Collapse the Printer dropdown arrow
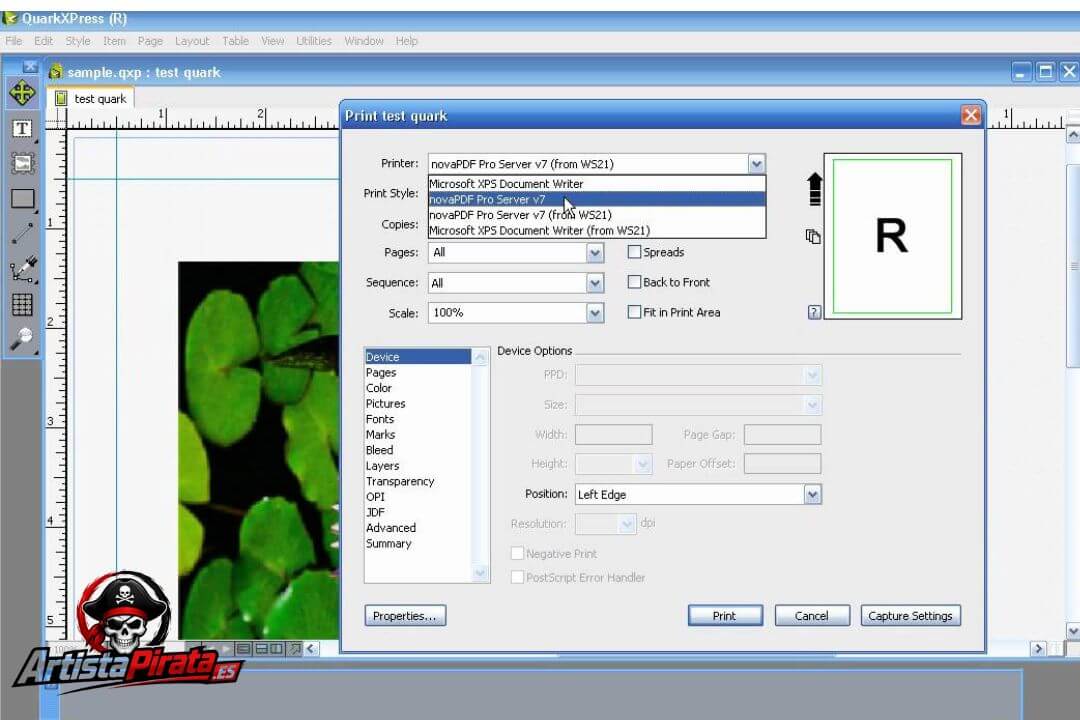This screenshot has height=720, width=1080. point(756,164)
